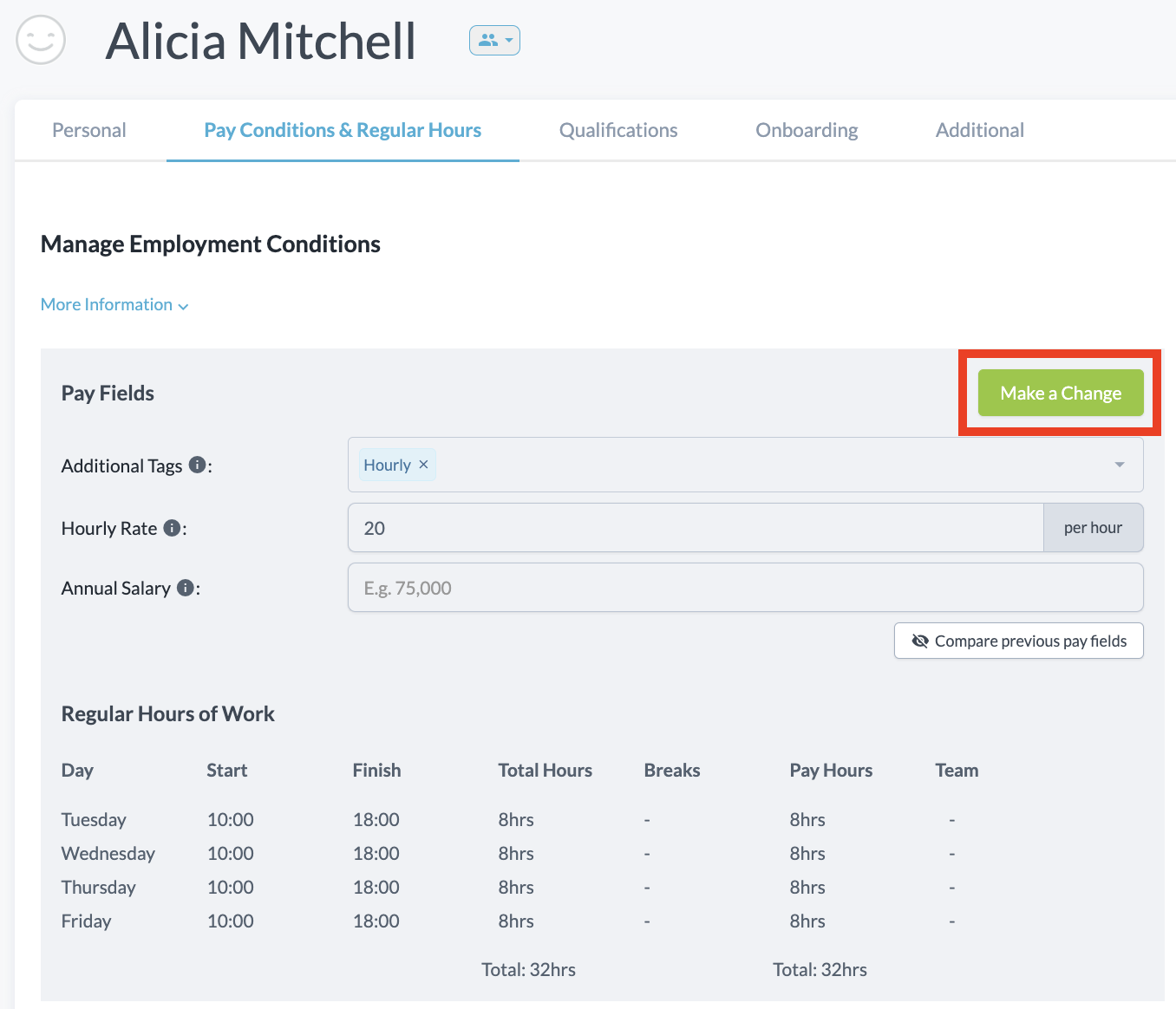Switch to the Personal tab
Viewport: 1176px width, 1009px height.
[x=89, y=130]
